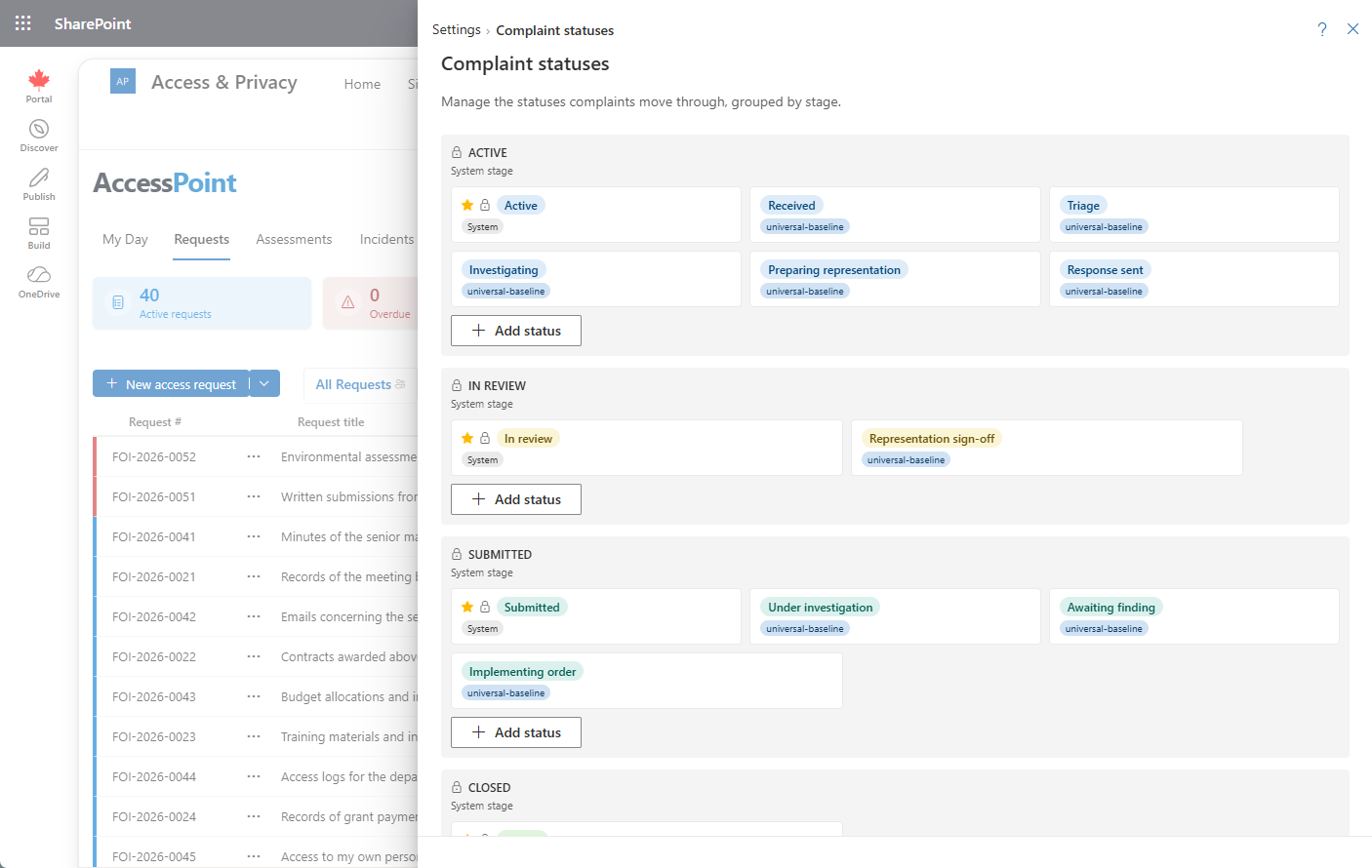Sort by Request # column header
Image resolution: width=1372 pixels, height=868 pixels.
[155, 422]
